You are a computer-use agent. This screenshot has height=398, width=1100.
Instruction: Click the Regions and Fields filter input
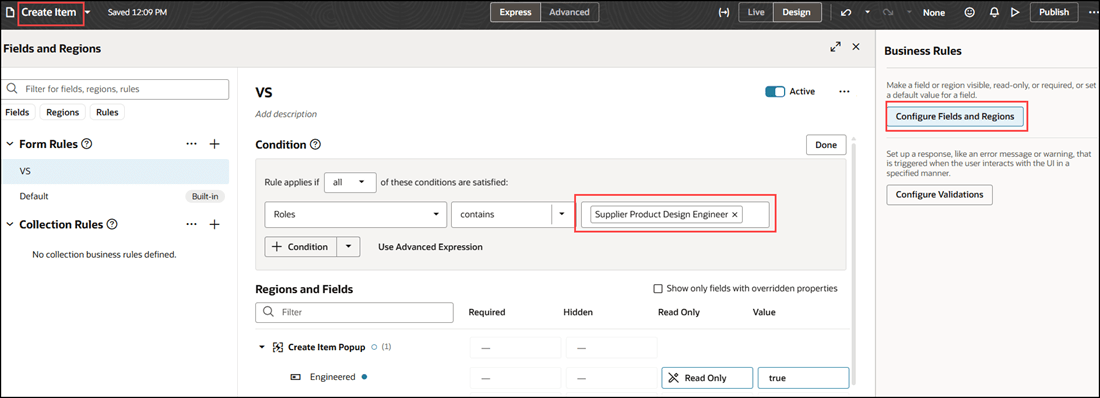point(354,312)
